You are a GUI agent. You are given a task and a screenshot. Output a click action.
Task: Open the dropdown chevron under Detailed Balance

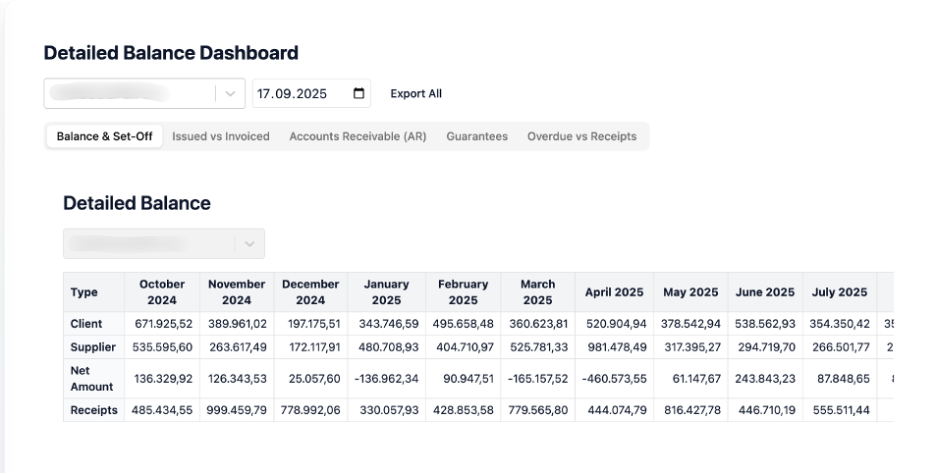pos(249,244)
